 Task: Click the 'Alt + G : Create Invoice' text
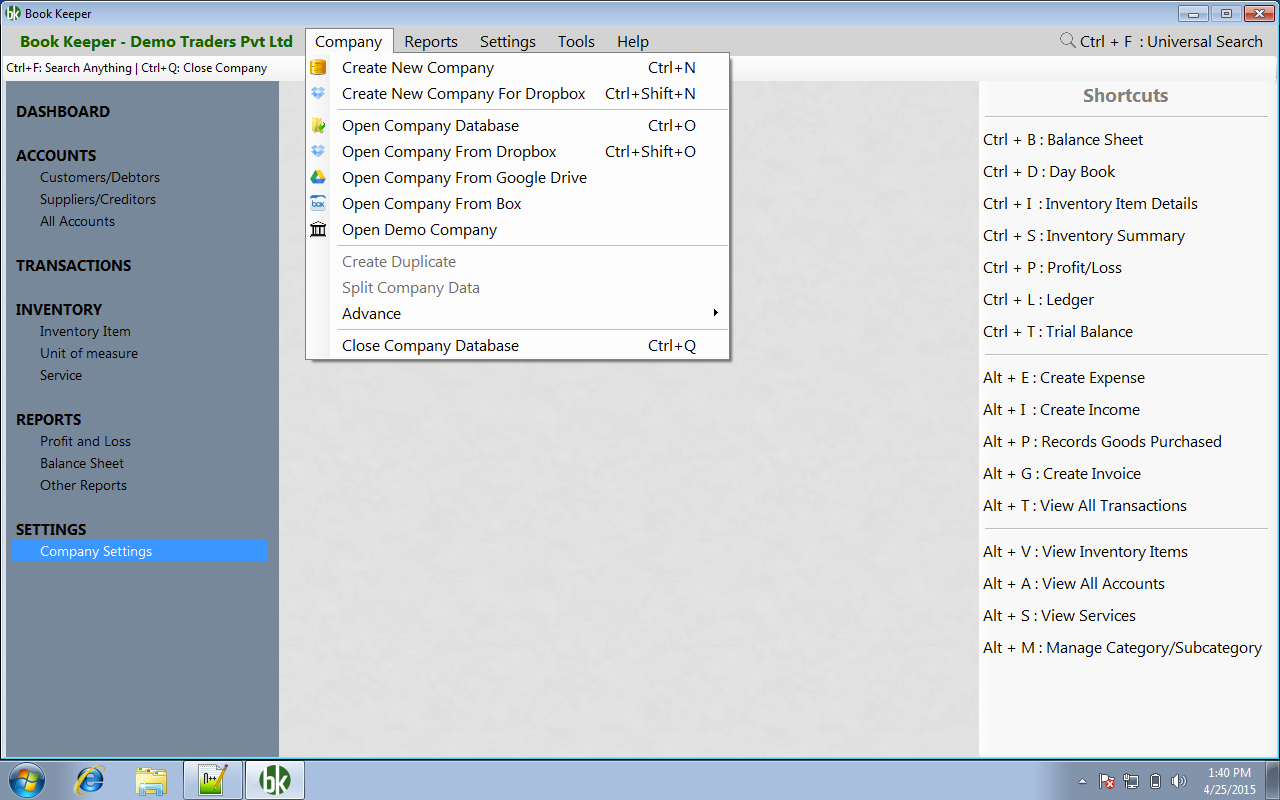[x=1062, y=474]
